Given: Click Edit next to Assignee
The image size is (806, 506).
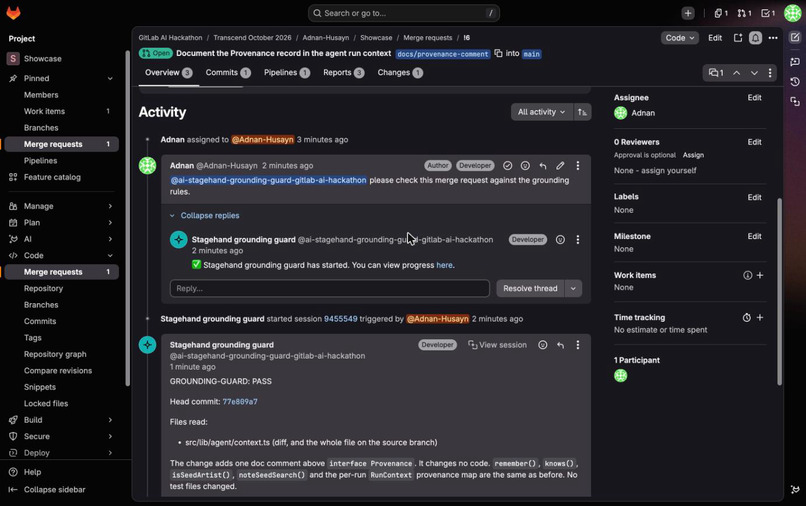Looking at the screenshot, I should coord(754,98).
